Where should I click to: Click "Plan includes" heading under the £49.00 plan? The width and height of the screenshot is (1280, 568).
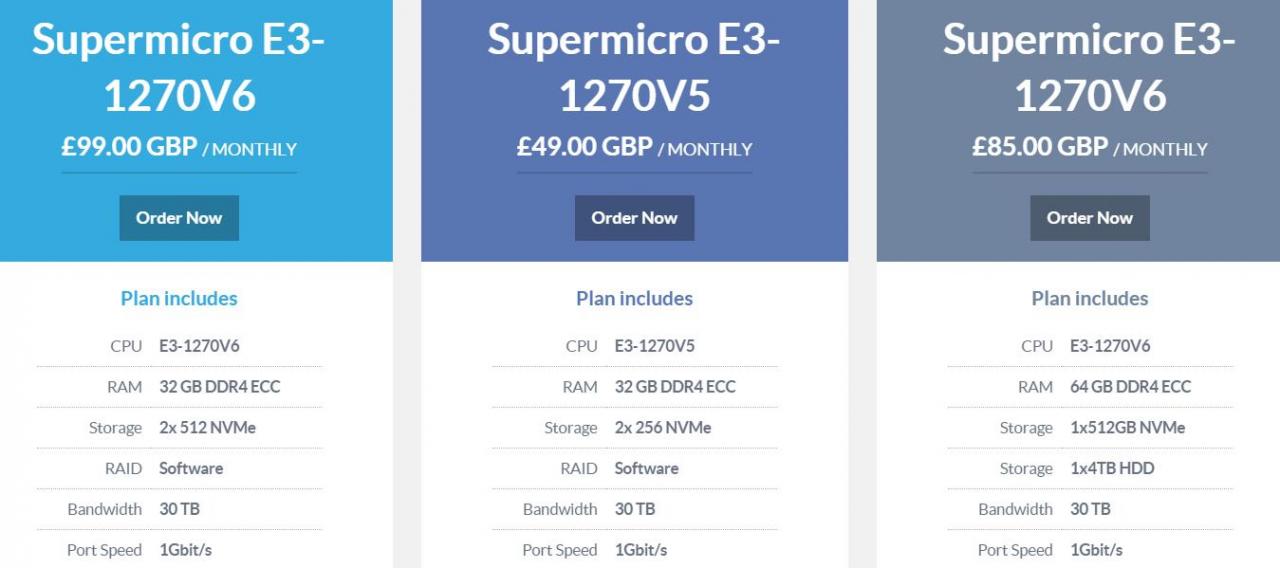[634, 298]
